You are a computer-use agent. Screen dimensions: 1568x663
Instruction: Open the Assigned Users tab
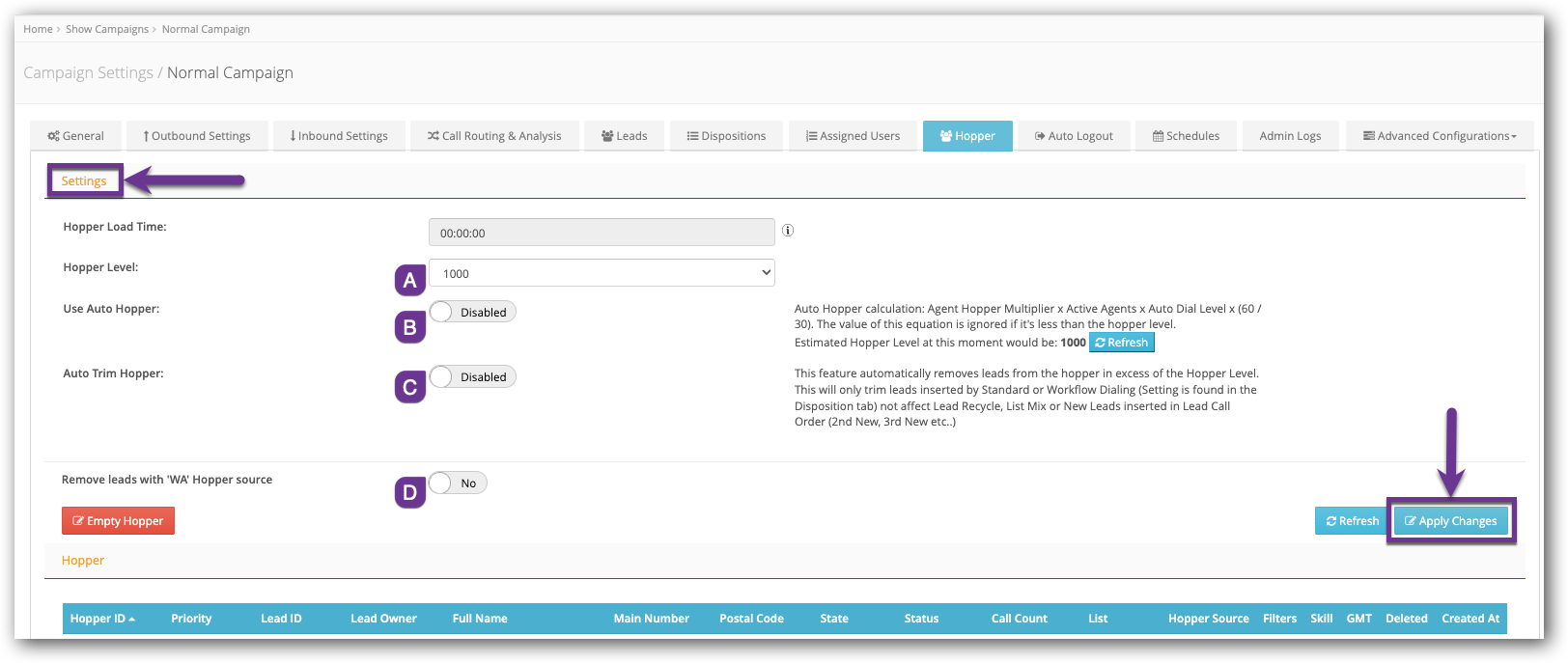pos(853,136)
